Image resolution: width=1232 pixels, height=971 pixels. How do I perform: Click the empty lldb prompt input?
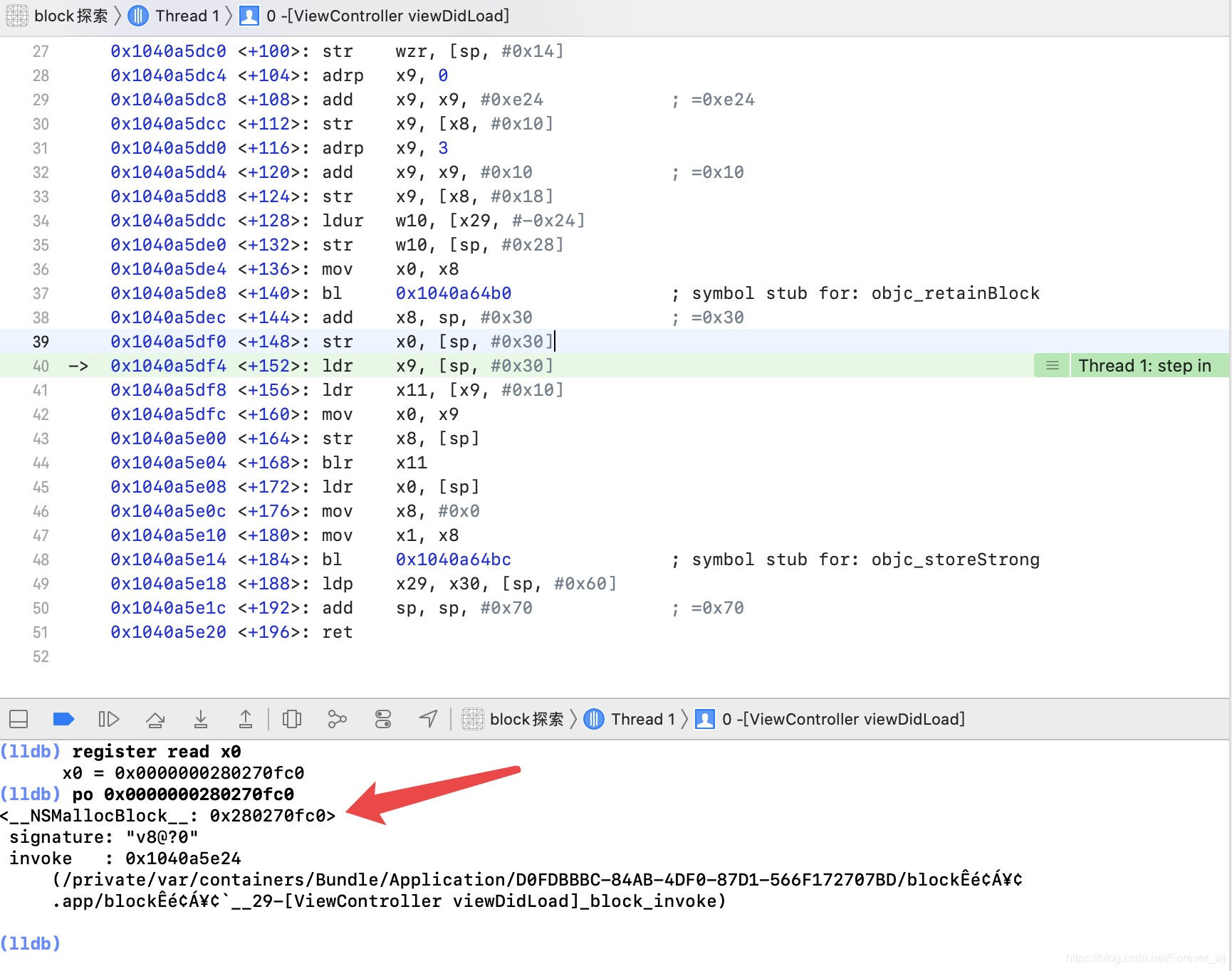click(31, 944)
